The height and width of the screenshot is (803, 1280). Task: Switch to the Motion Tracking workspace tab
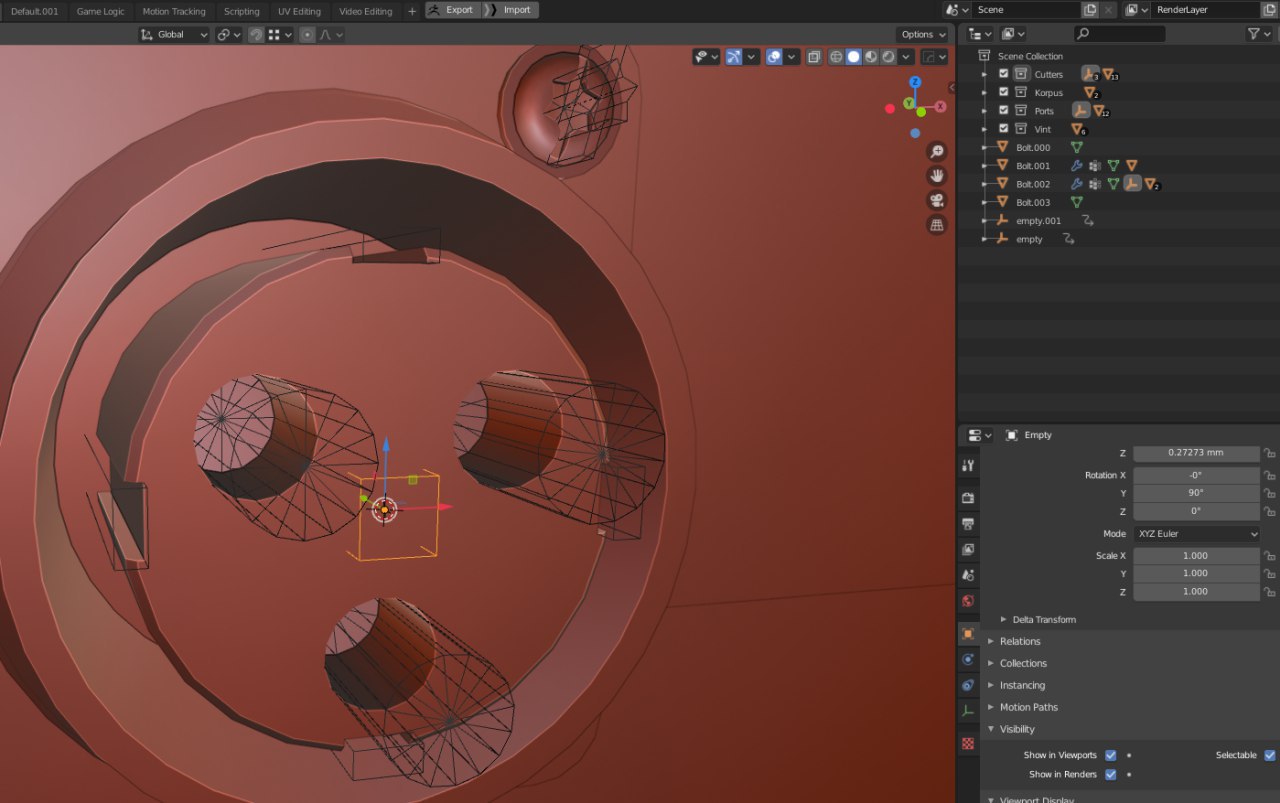point(174,11)
